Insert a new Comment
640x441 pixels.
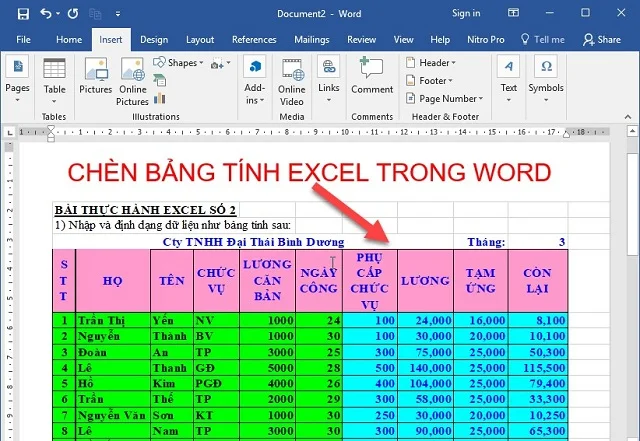click(372, 76)
